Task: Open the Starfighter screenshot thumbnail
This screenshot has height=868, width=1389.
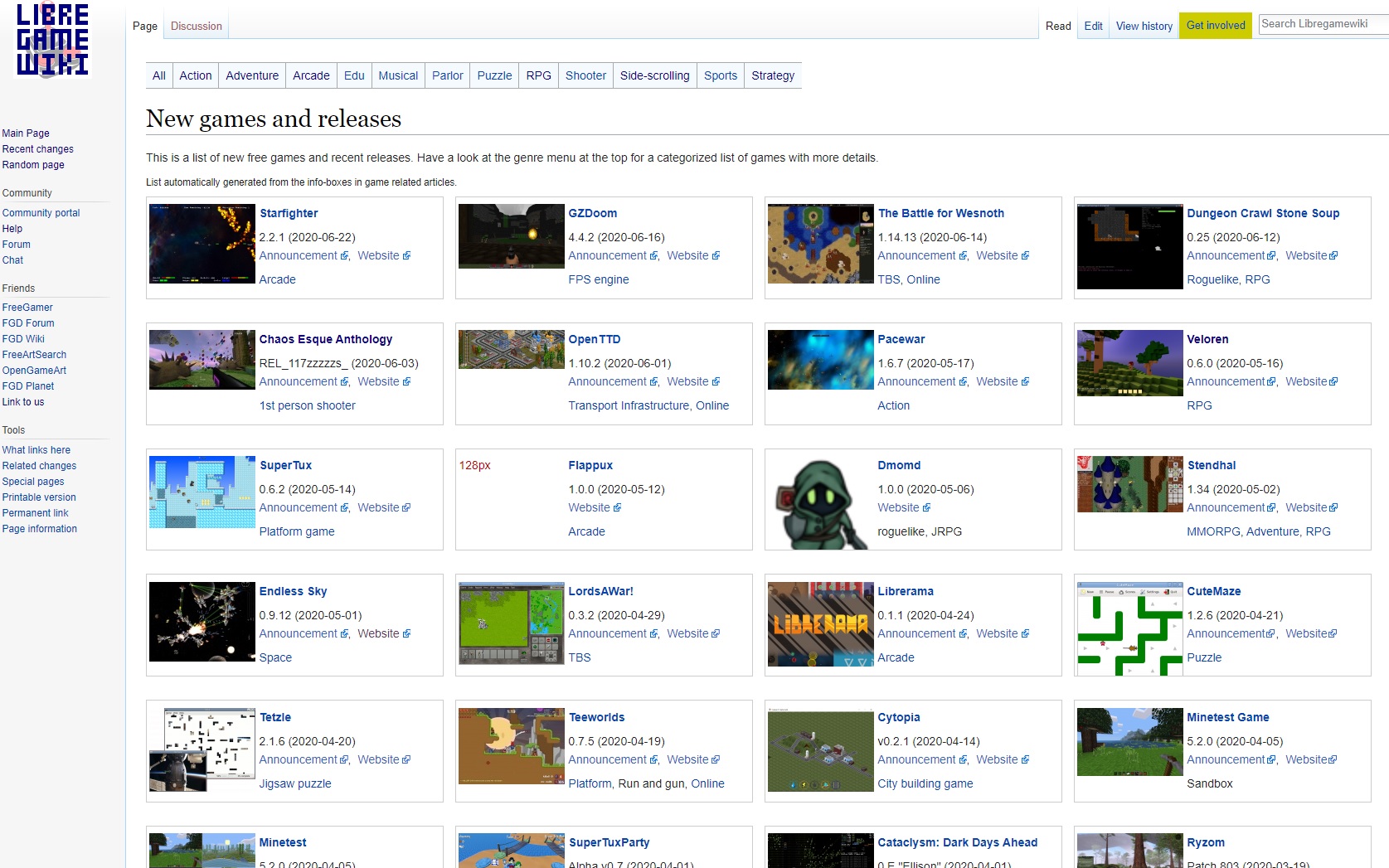Action: pos(202,244)
